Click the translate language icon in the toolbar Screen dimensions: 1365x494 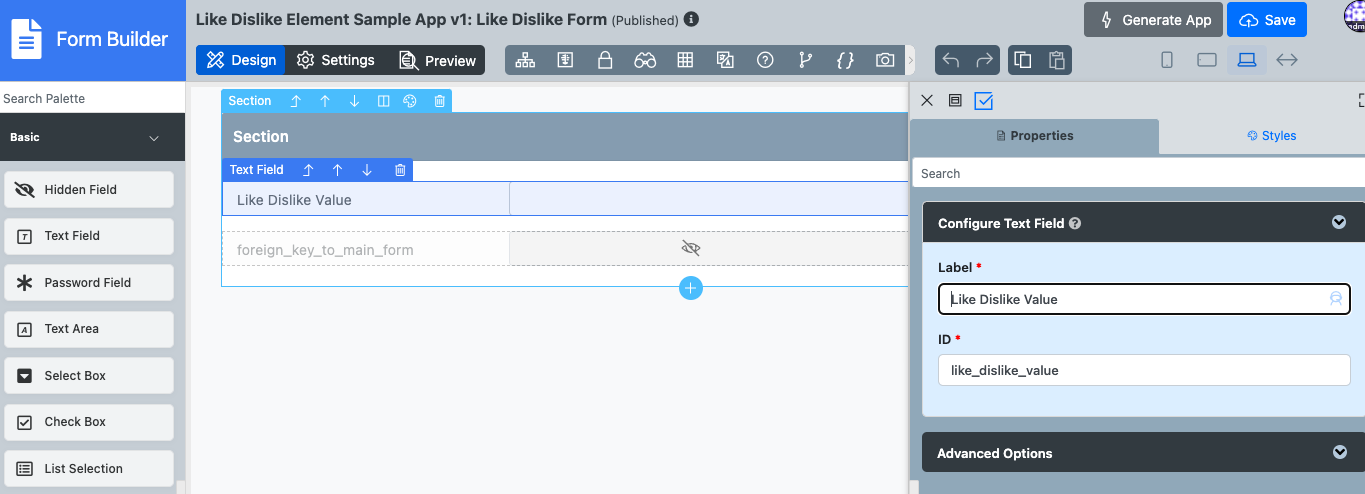[x=725, y=60]
